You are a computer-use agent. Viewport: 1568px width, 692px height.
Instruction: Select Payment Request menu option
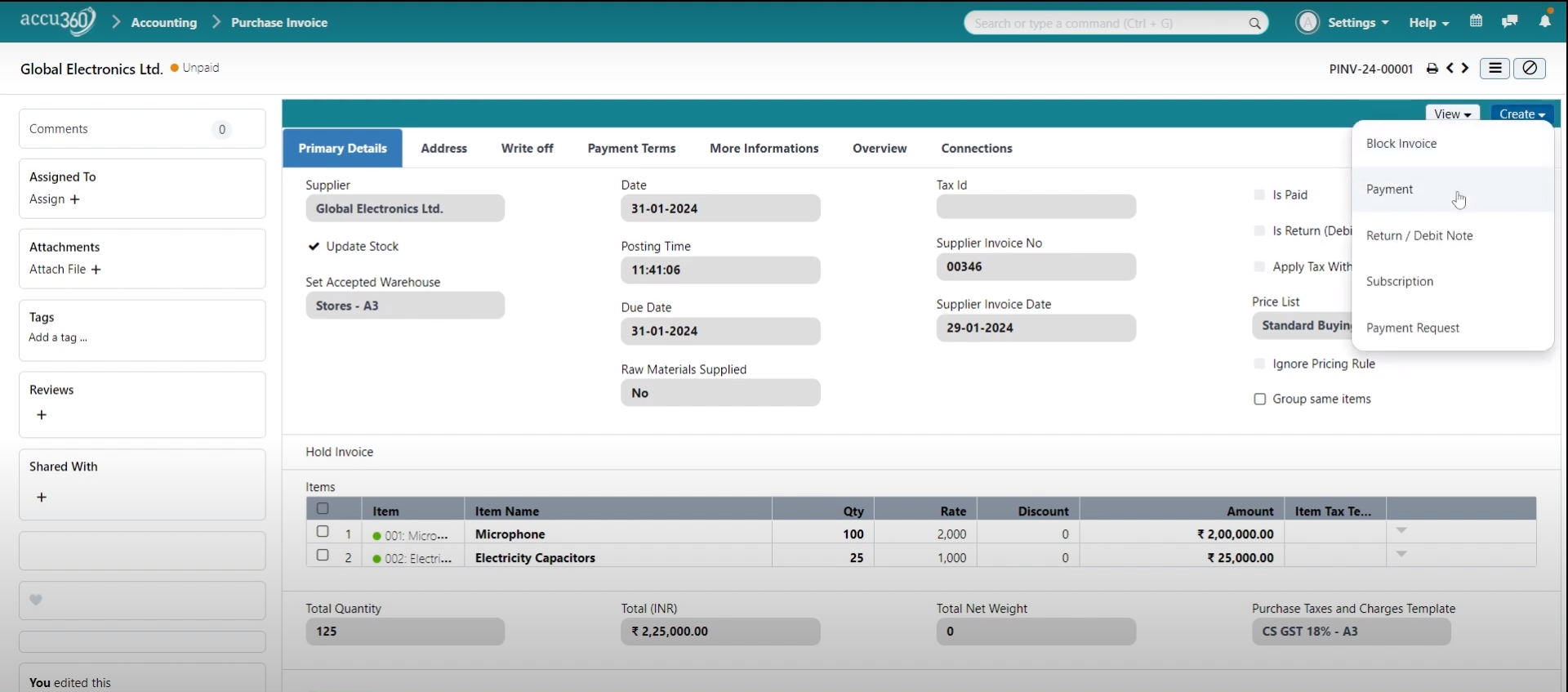[x=1453, y=328]
